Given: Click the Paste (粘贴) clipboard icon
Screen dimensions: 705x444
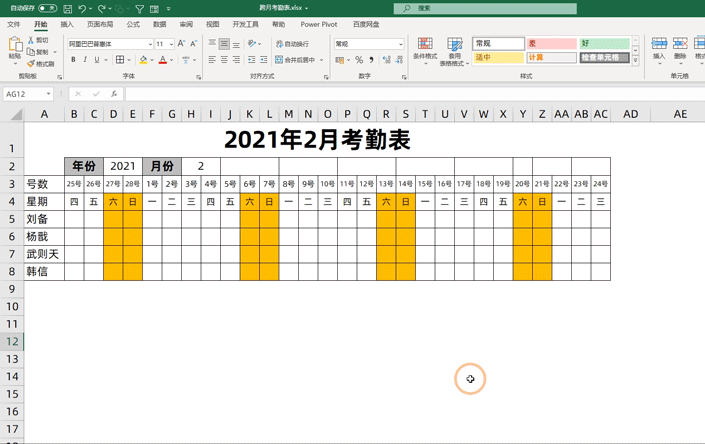Looking at the screenshot, I should (x=15, y=44).
